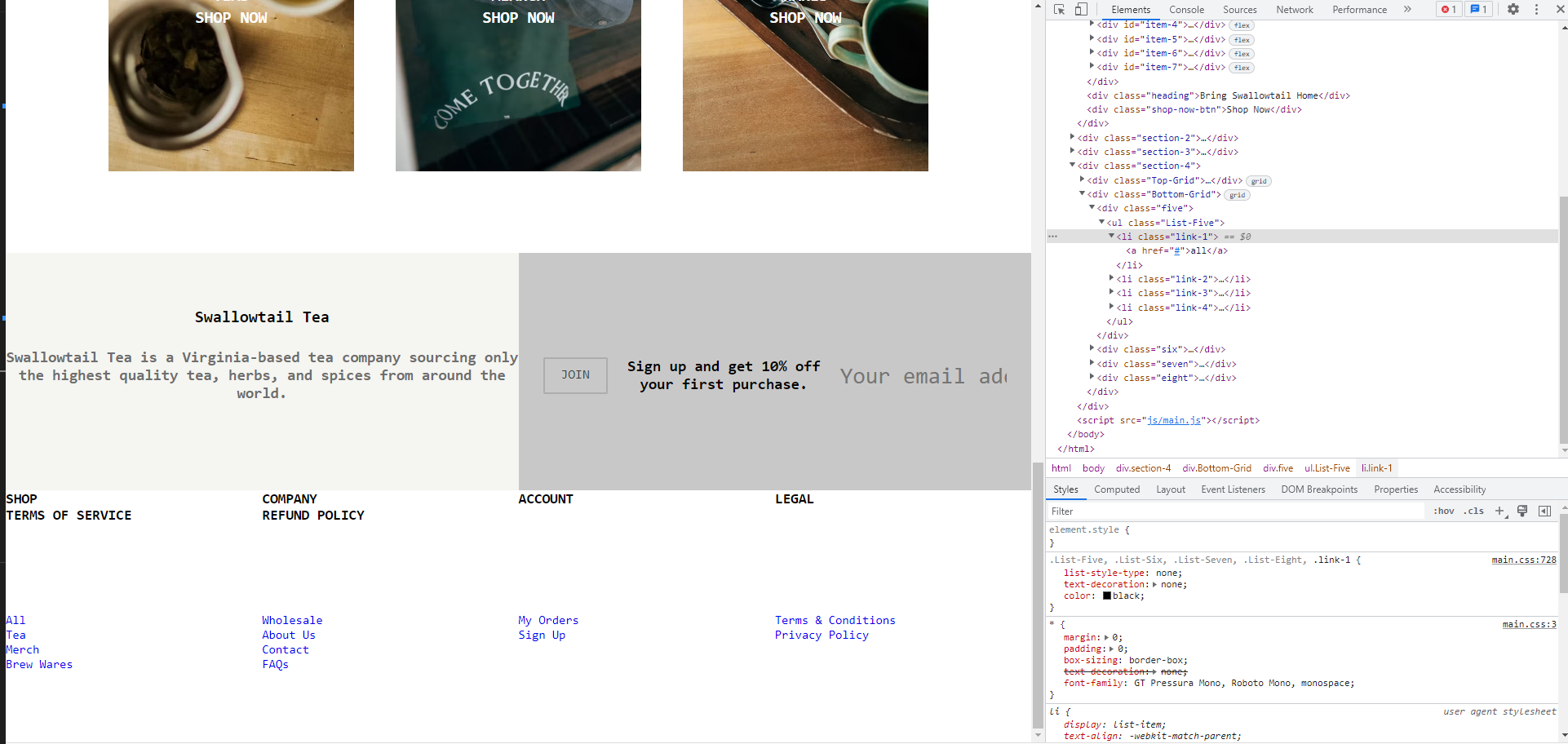Click the Privacy Policy footer link
The image size is (1568, 744).
(x=822, y=635)
